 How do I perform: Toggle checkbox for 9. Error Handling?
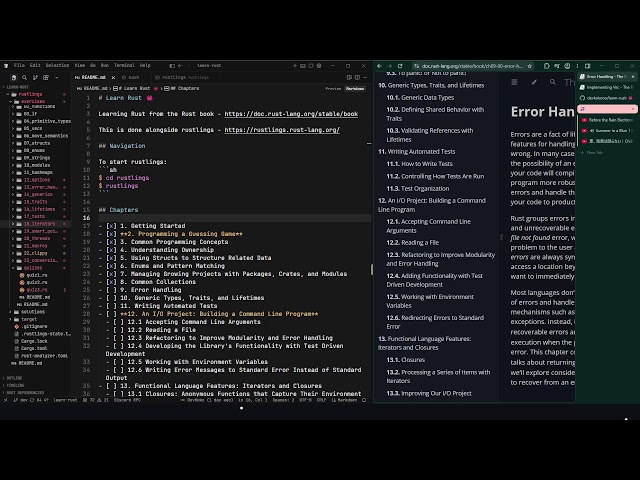pyautogui.click(x=111, y=290)
